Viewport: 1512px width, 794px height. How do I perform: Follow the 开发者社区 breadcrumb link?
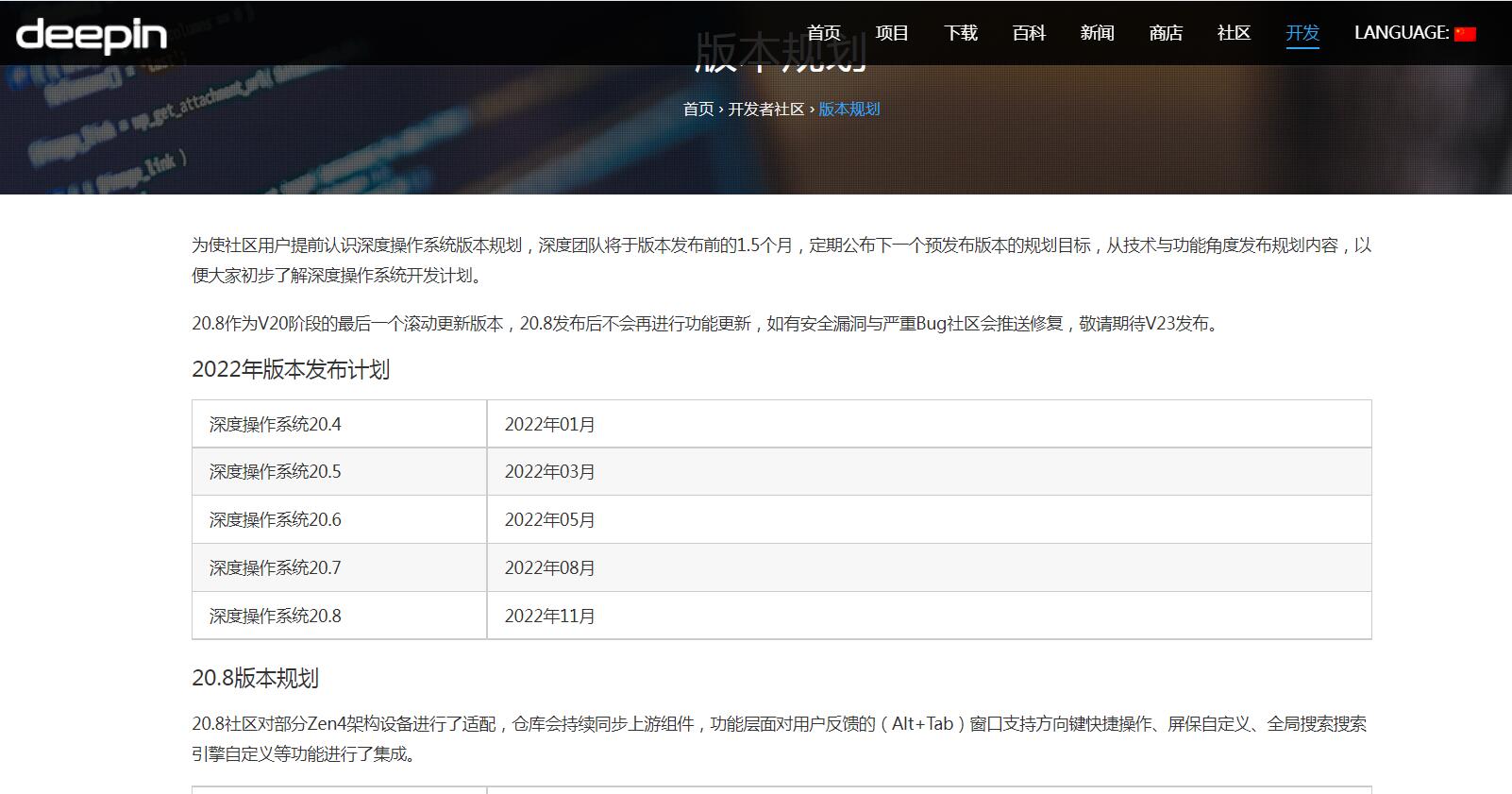pos(765,110)
